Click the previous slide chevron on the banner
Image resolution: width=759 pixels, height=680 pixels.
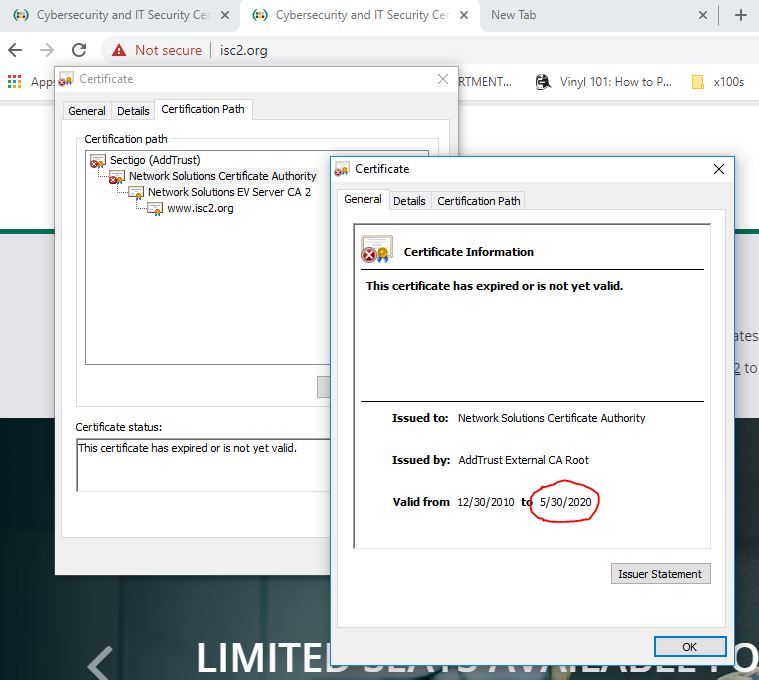coord(99,661)
